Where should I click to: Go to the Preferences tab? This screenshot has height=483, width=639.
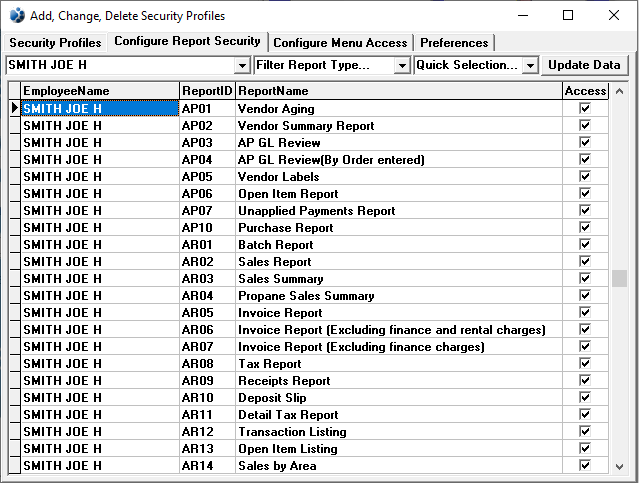(454, 43)
